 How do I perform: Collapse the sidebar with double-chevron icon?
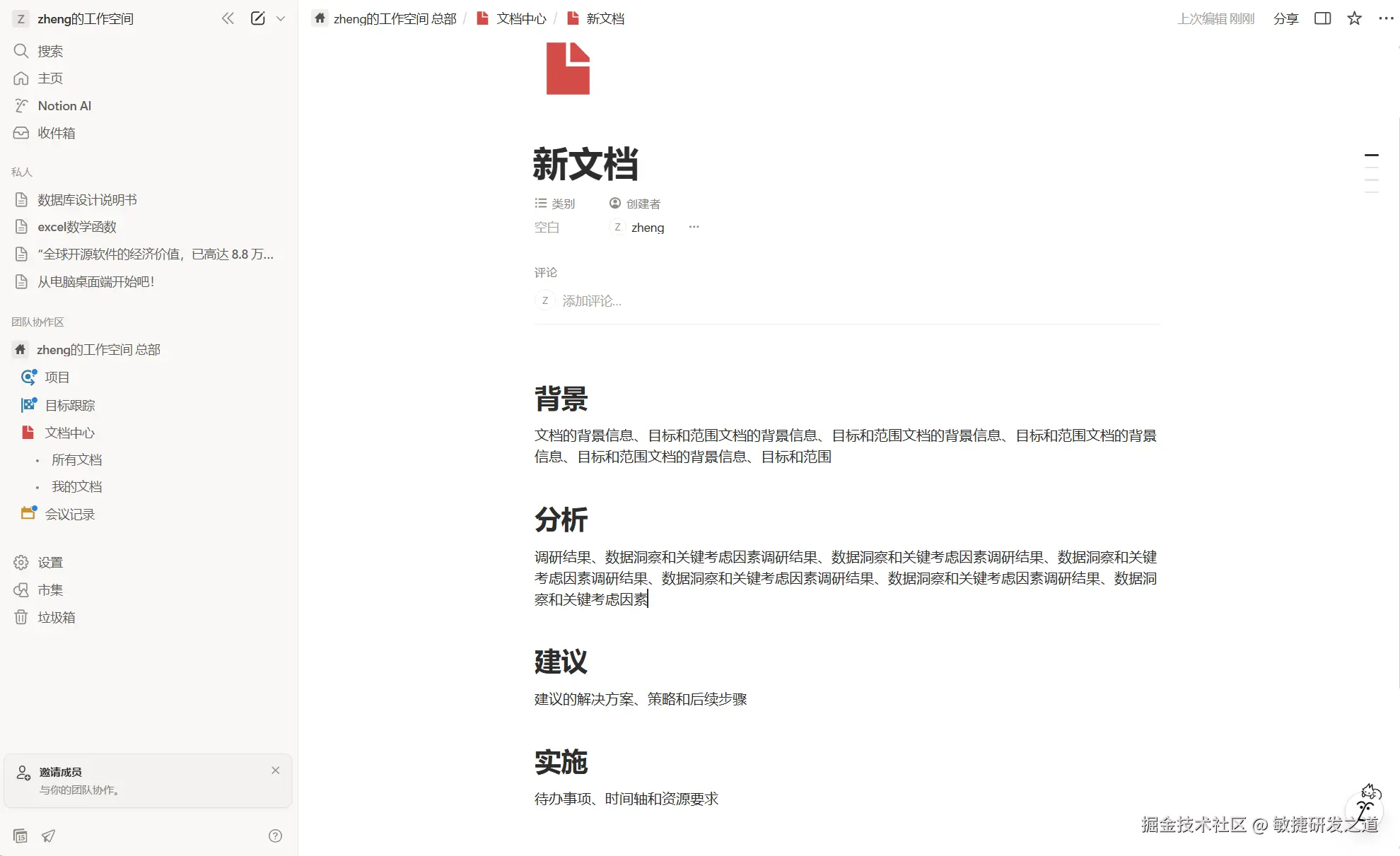pyautogui.click(x=228, y=19)
